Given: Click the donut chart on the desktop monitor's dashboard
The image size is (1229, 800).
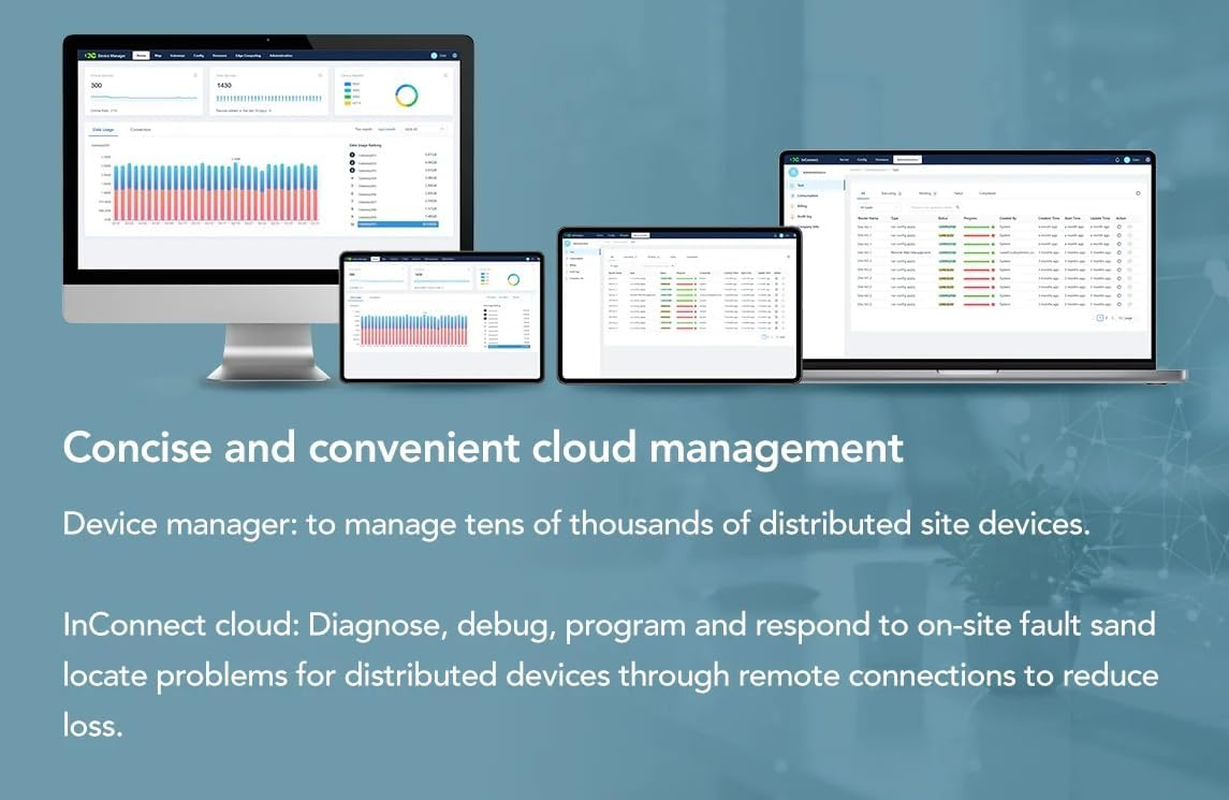Looking at the screenshot, I should tap(406, 95).
